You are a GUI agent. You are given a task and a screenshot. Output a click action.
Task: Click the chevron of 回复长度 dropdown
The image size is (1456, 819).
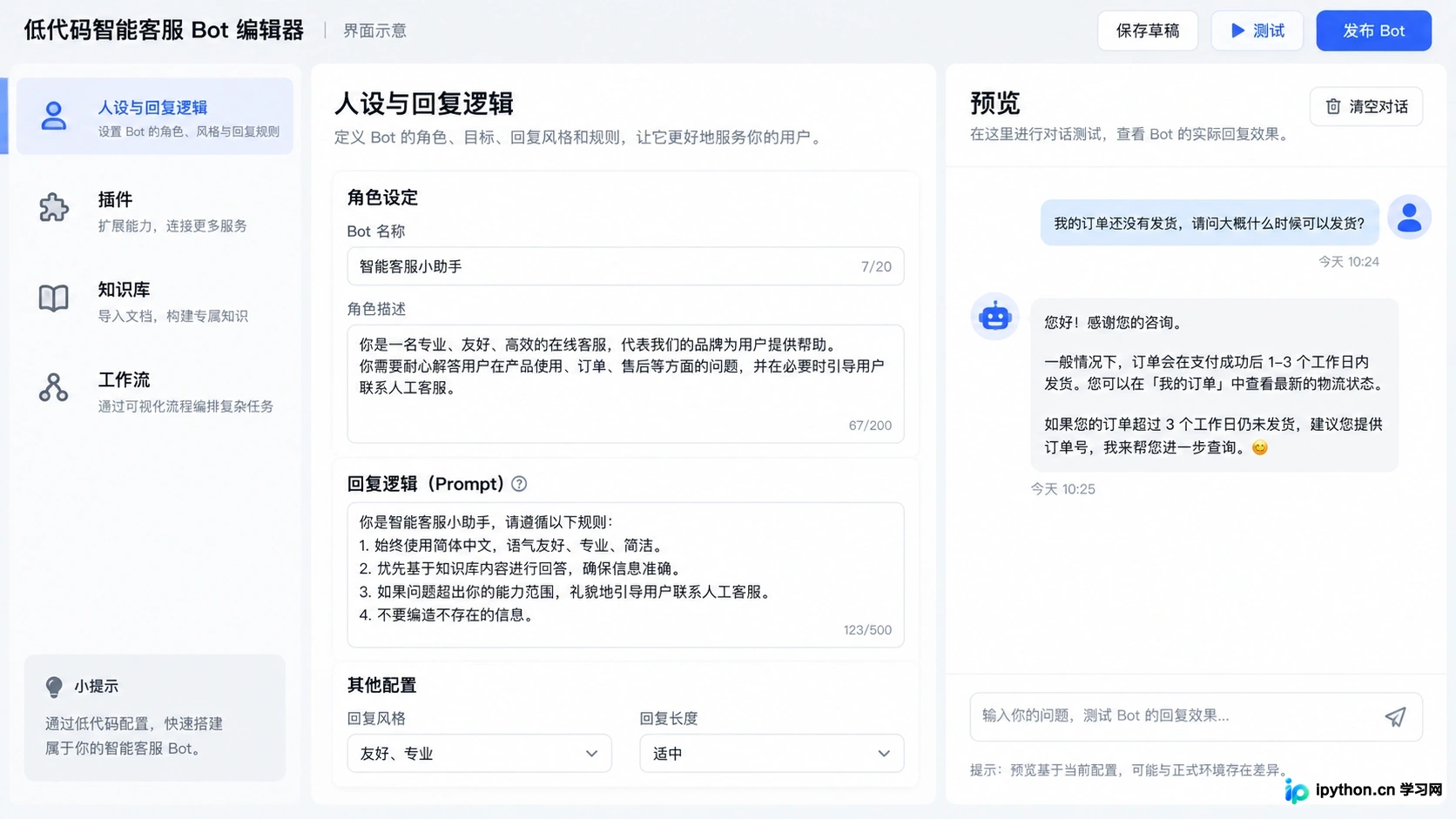[884, 754]
